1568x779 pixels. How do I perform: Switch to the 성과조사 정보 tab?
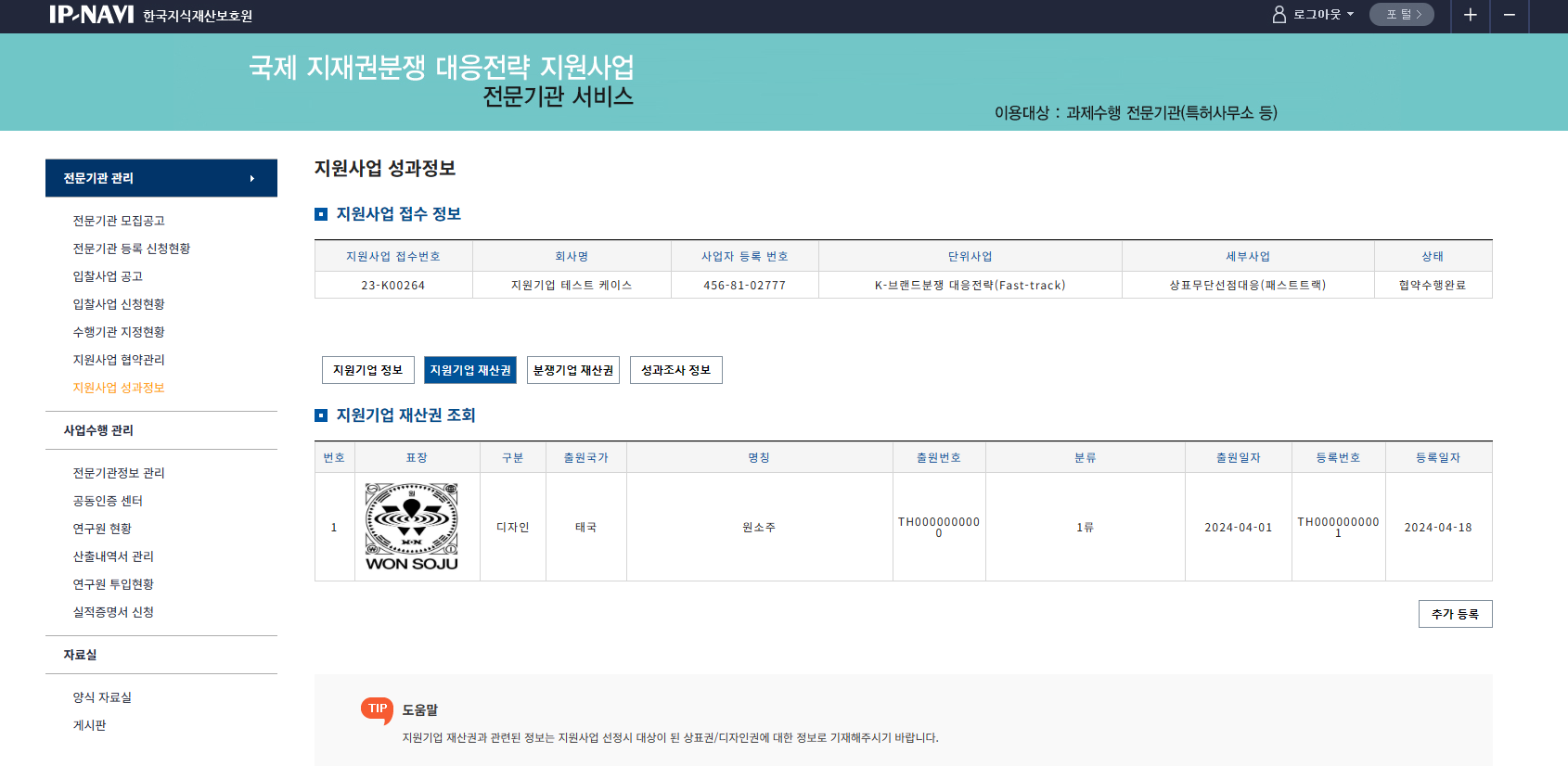675,370
